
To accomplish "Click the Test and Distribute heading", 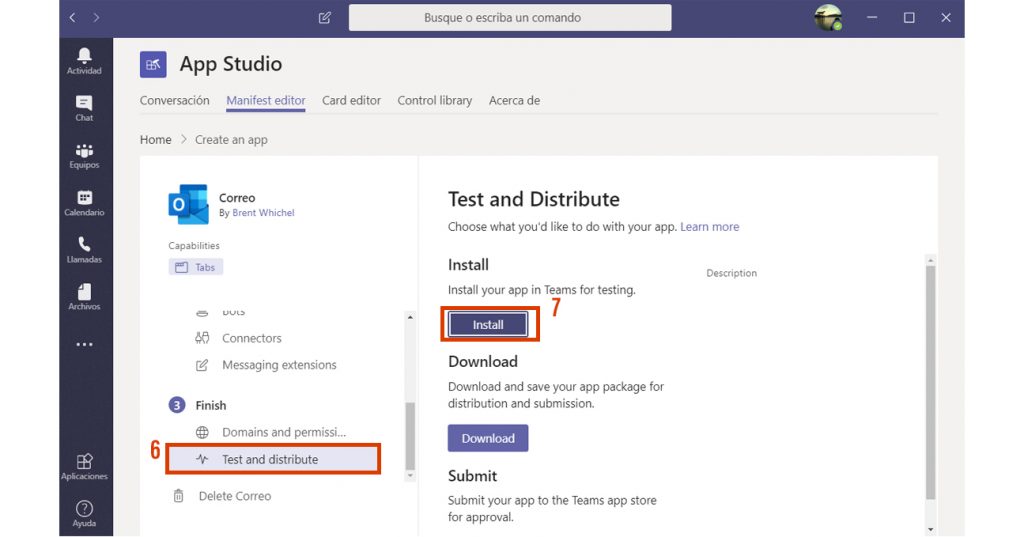I will pos(534,199).
